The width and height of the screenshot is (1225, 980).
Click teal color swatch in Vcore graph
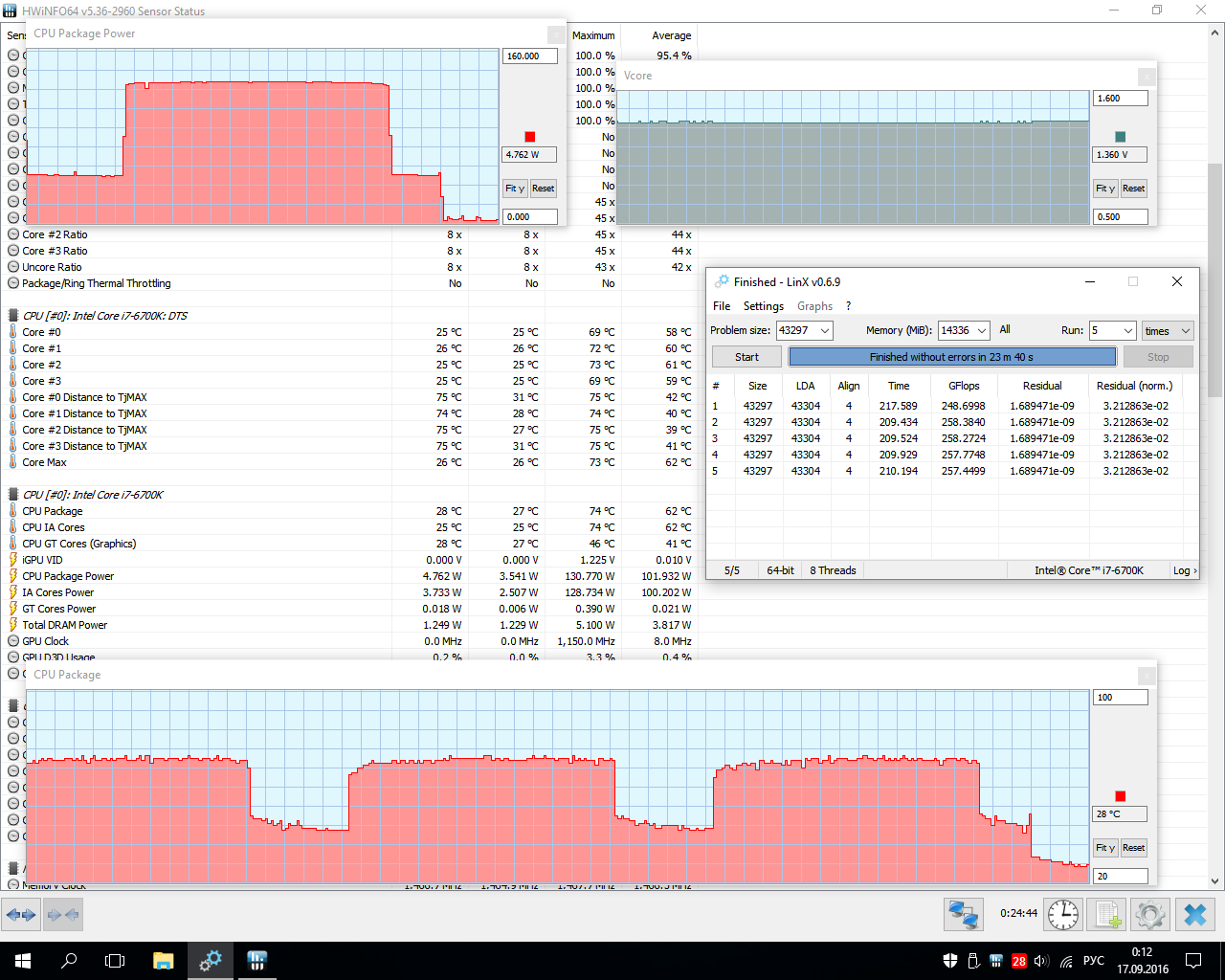1121,137
